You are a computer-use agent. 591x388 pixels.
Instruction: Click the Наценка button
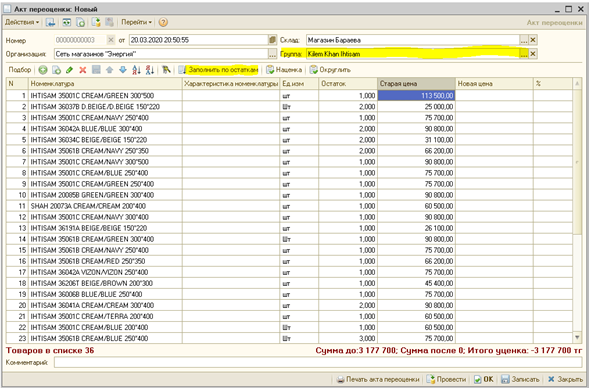coord(284,70)
